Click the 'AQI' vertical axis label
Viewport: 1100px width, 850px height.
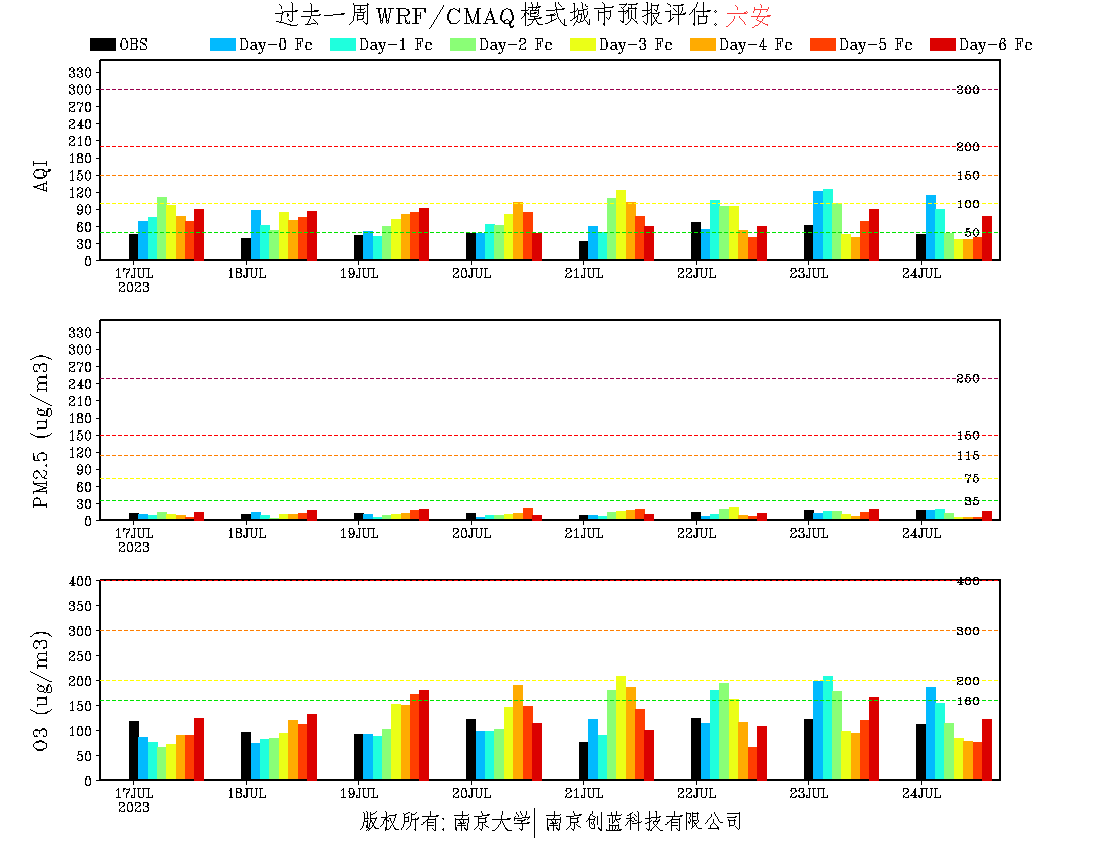42,175
